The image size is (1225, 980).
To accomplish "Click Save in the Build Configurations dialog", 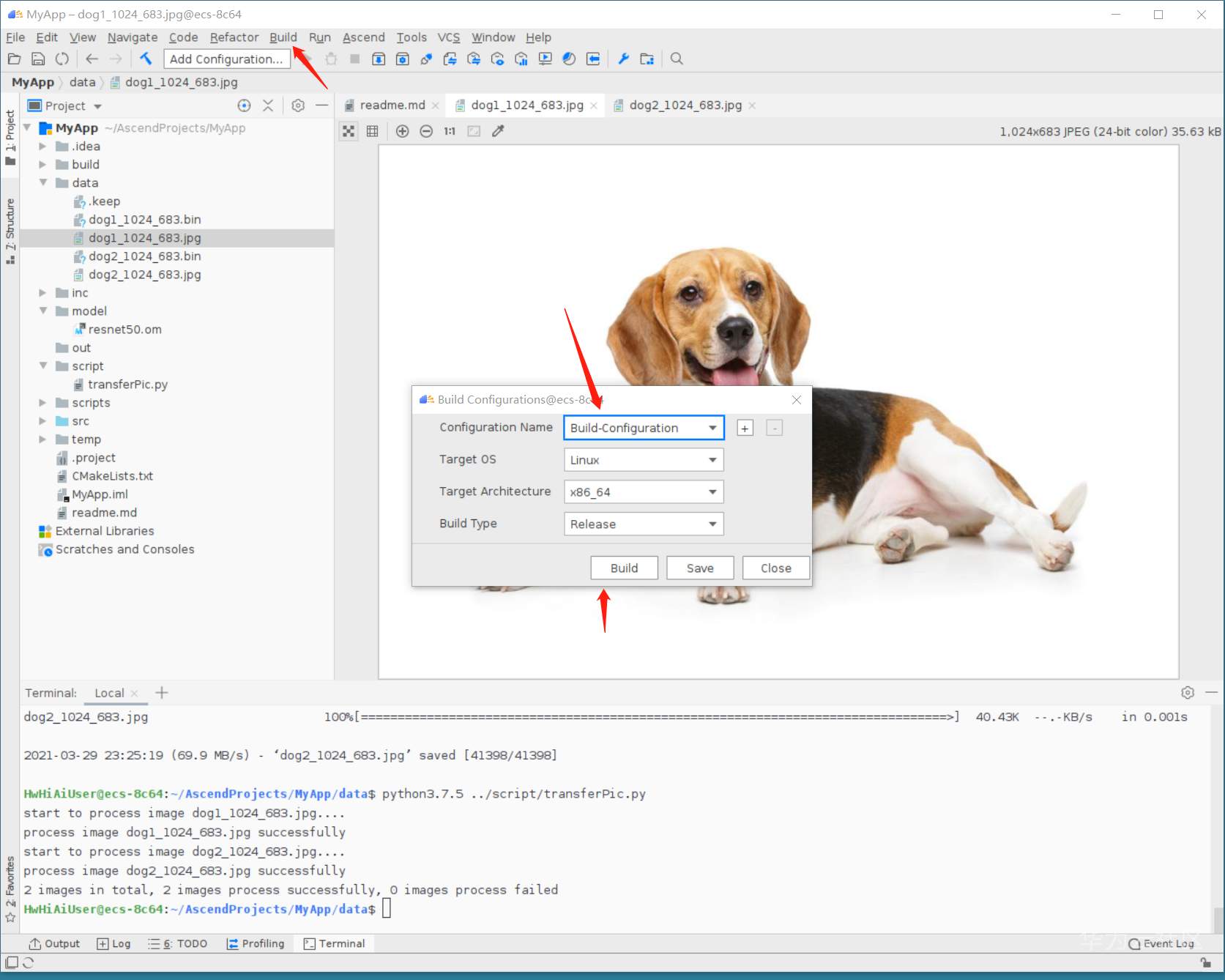I will [x=700, y=568].
